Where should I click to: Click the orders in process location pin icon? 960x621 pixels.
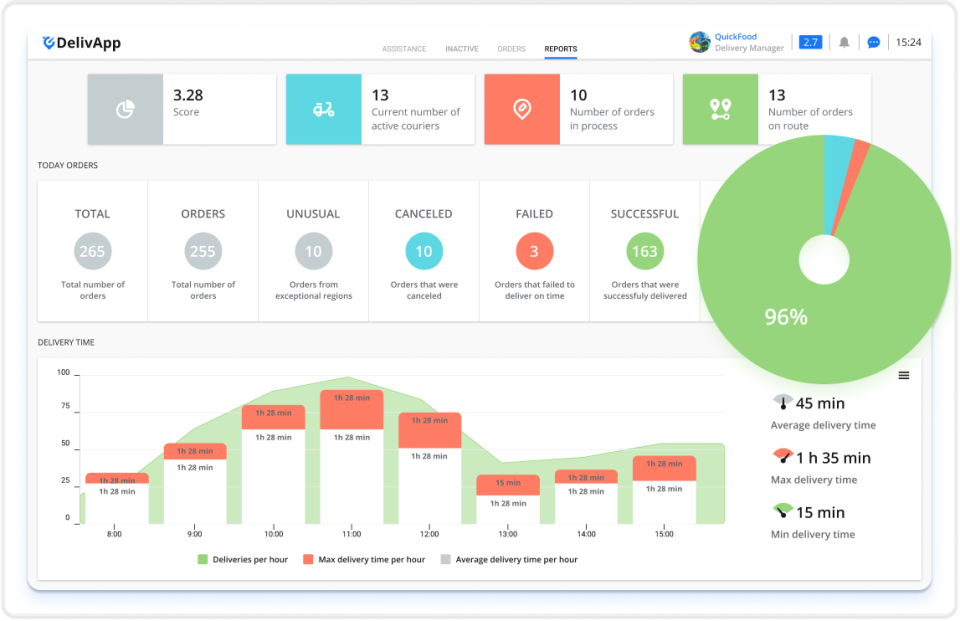(521, 108)
